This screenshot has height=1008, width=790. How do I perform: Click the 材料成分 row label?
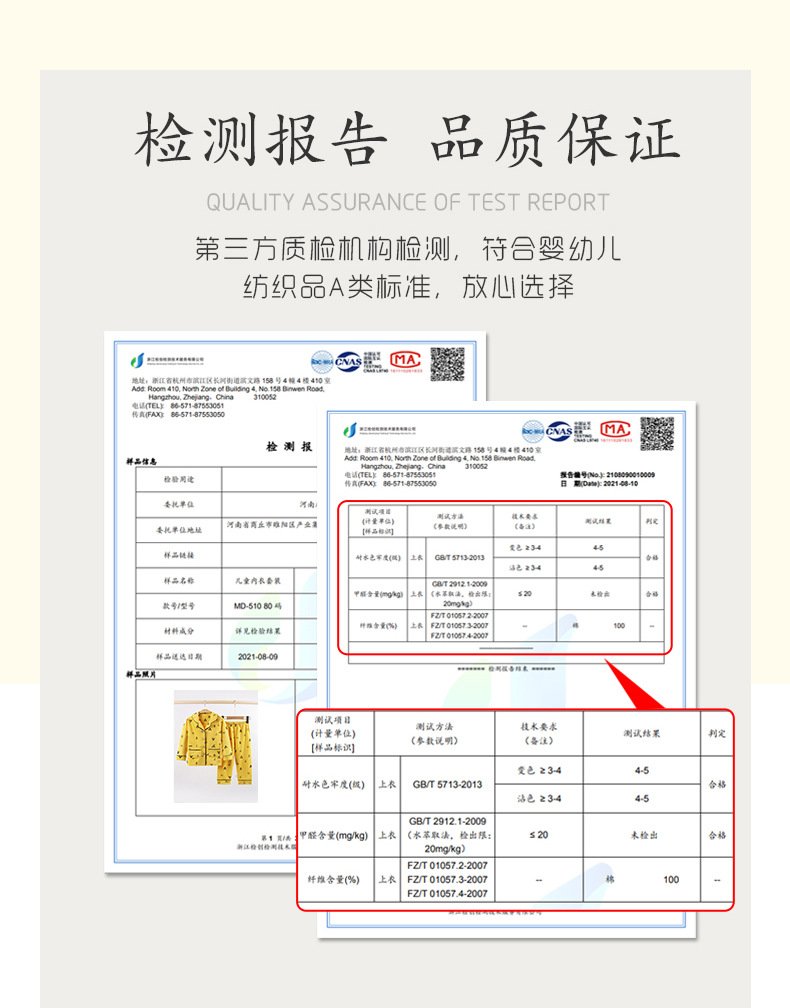tap(179, 631)
